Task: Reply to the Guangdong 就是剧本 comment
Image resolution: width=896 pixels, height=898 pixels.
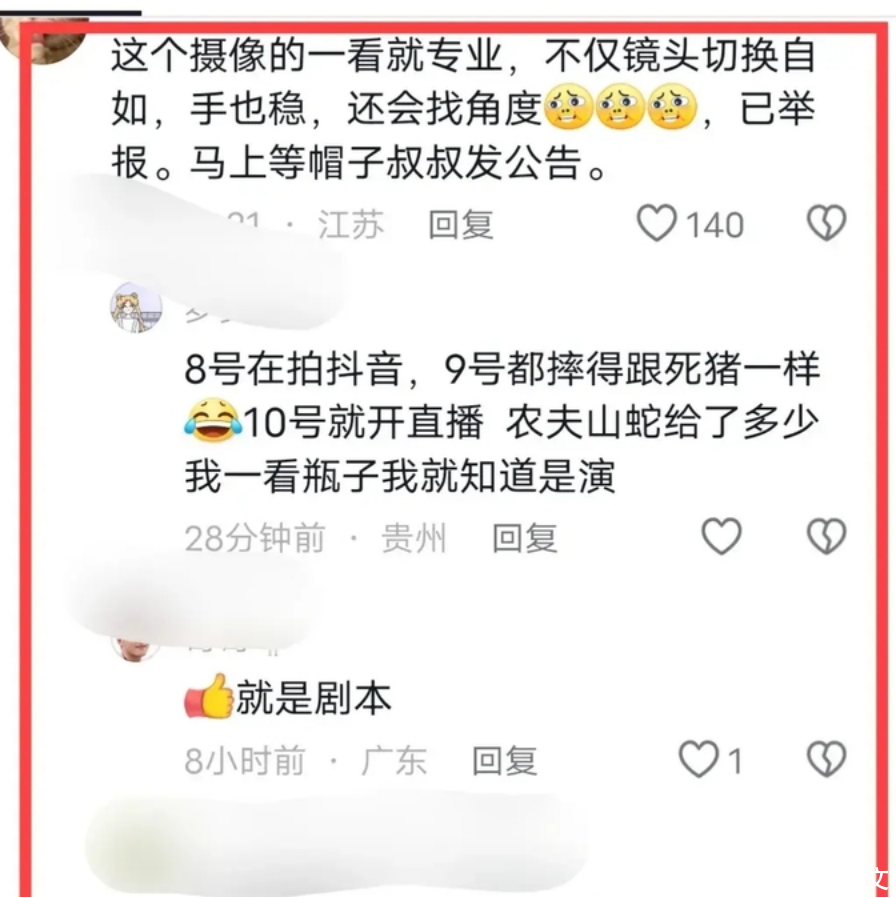Action: tap(504, 761)
